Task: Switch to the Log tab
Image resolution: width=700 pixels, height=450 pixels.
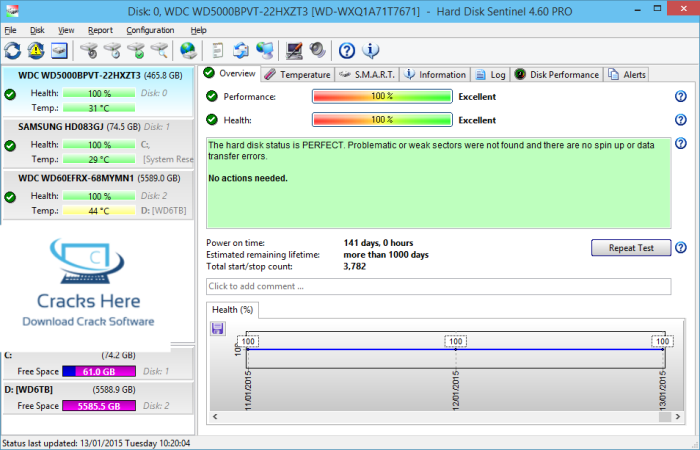Action: click(x=490, y=75)
